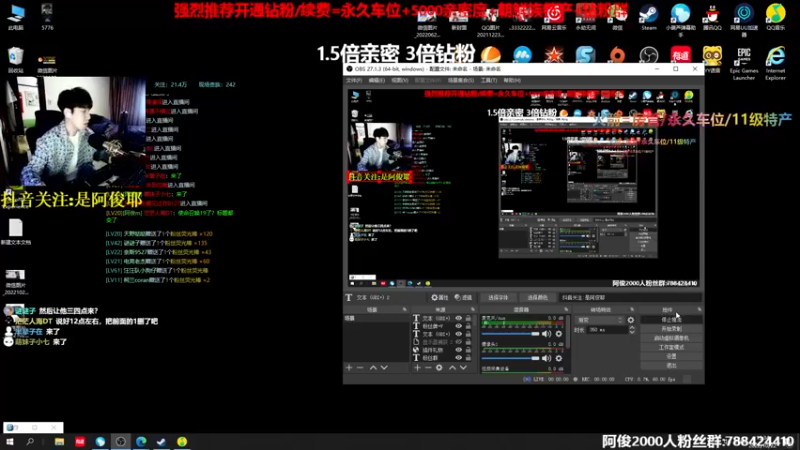Open the File menu in OBS

pos(354,81)
